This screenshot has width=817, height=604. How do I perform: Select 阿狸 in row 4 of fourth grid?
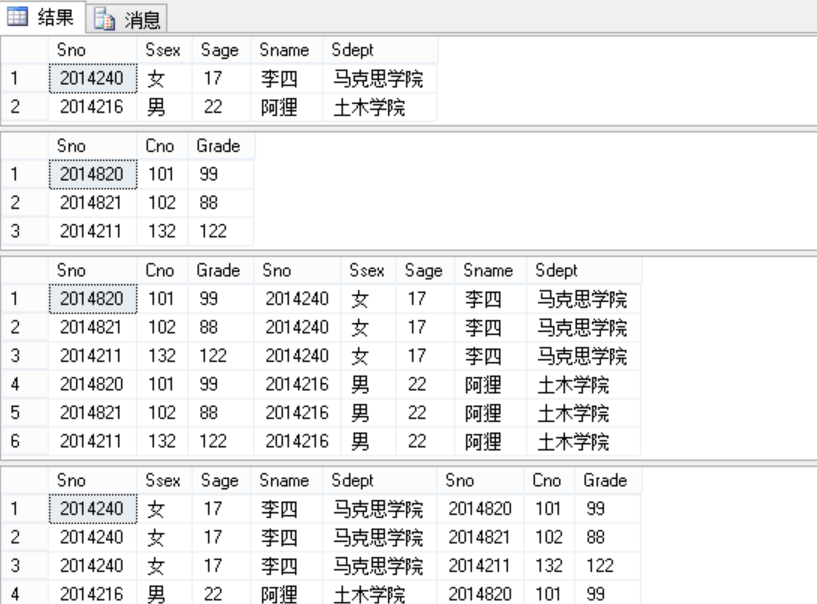pos(287,594)
